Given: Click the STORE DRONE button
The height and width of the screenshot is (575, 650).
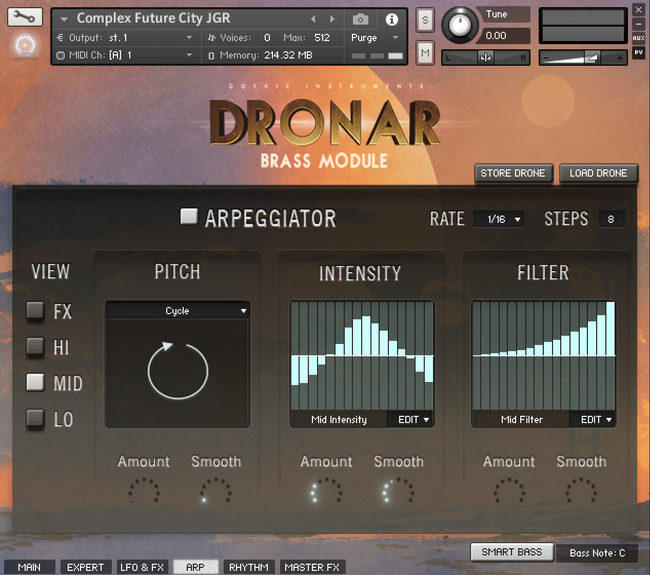Looking at the screenshot, I should coord(513,173).
